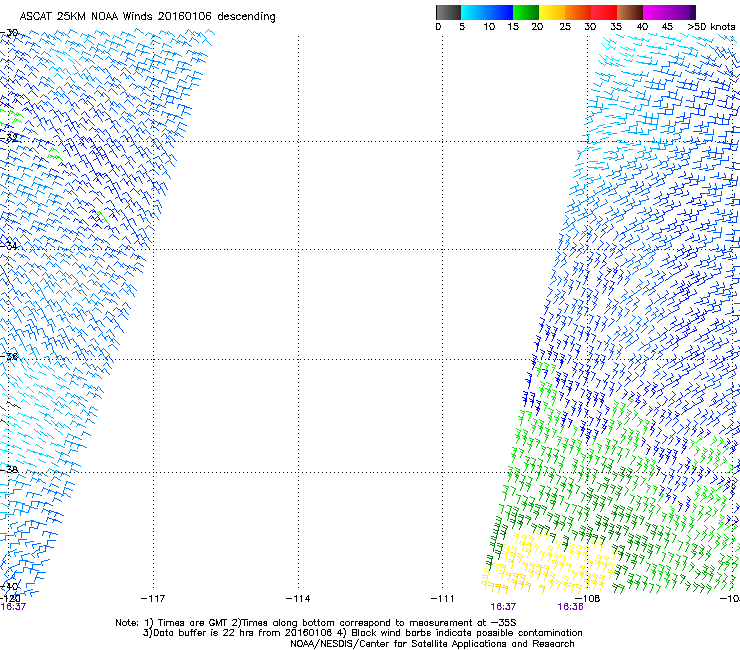Click the brown 35-40 knots color segment
The width and height of the screenshot is (740, 650).
(x=630, y=12)
